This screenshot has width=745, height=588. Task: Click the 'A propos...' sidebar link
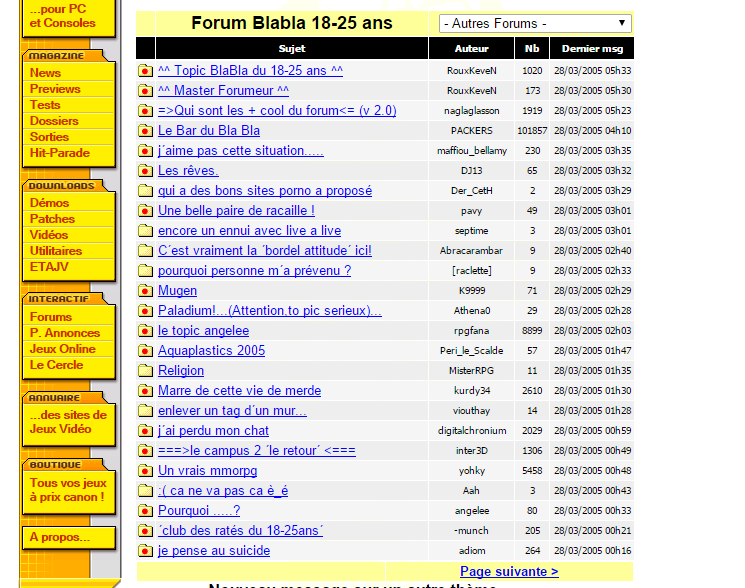click(59, 537)
